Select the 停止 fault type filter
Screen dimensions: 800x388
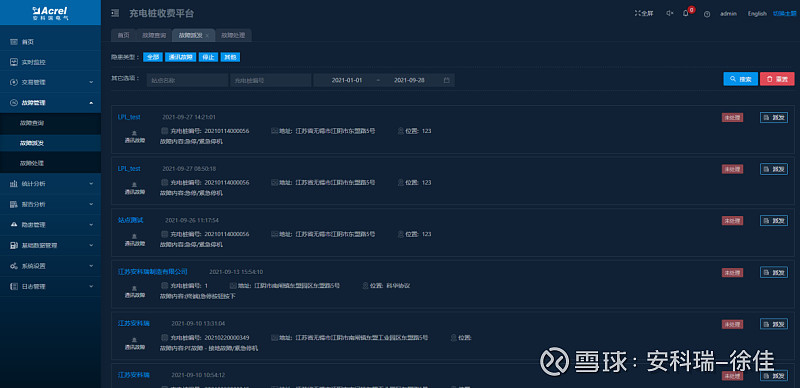tap(208, 57)
